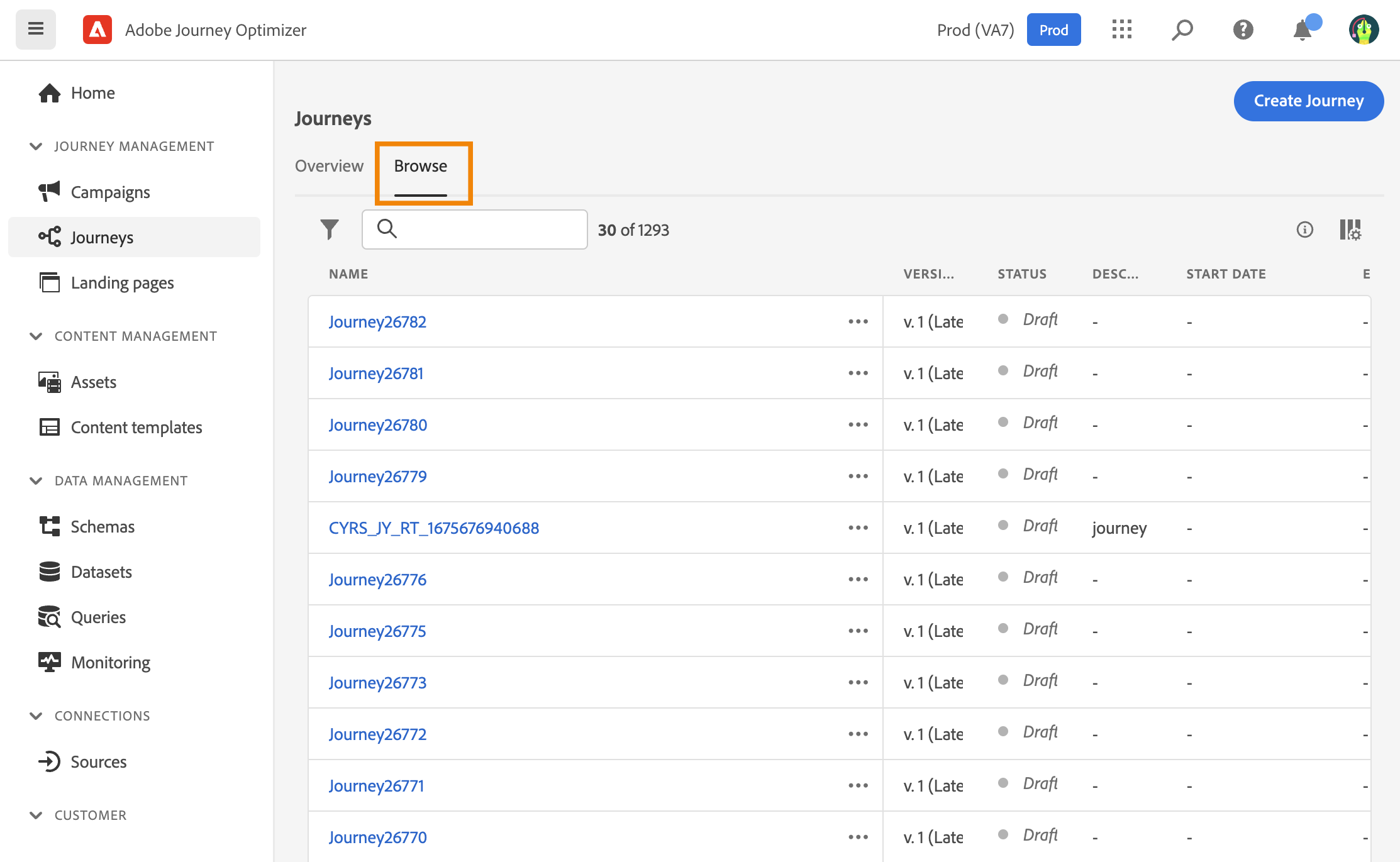This screenshot has height=862, width=1400.
Task: Open the hamburger navigation menu
Action: 36,30
